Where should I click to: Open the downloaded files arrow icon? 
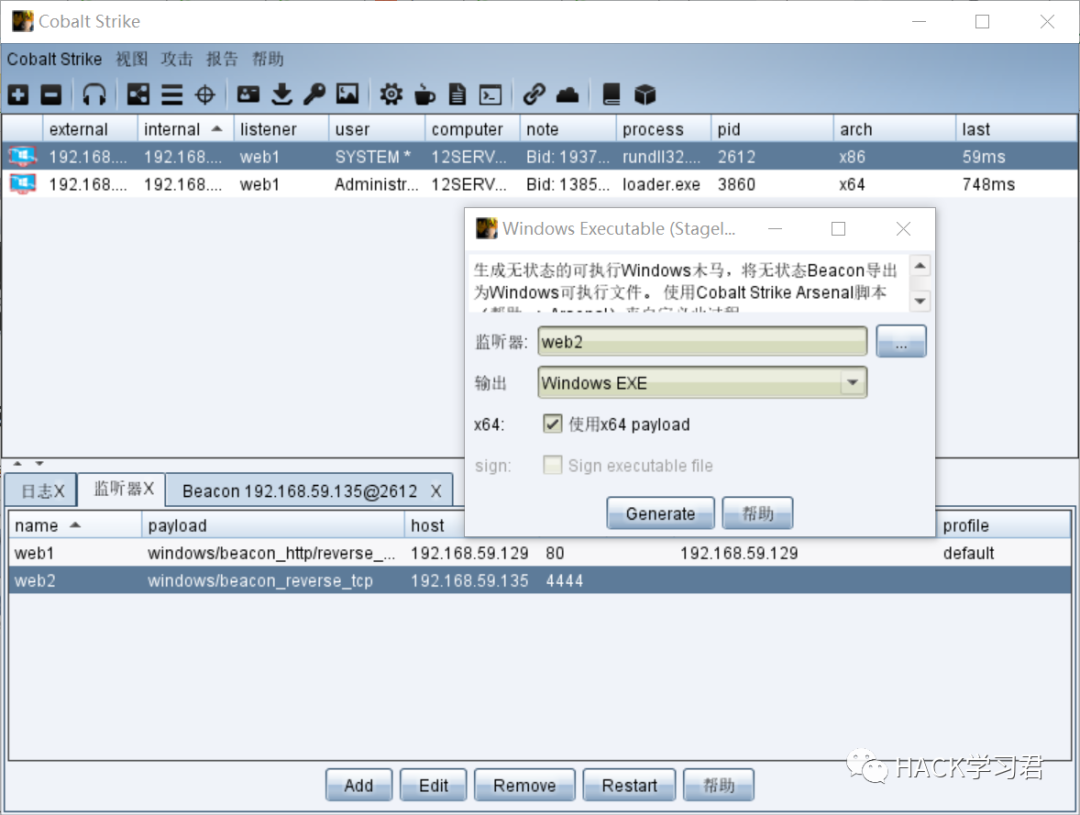[x=282, y=94]
